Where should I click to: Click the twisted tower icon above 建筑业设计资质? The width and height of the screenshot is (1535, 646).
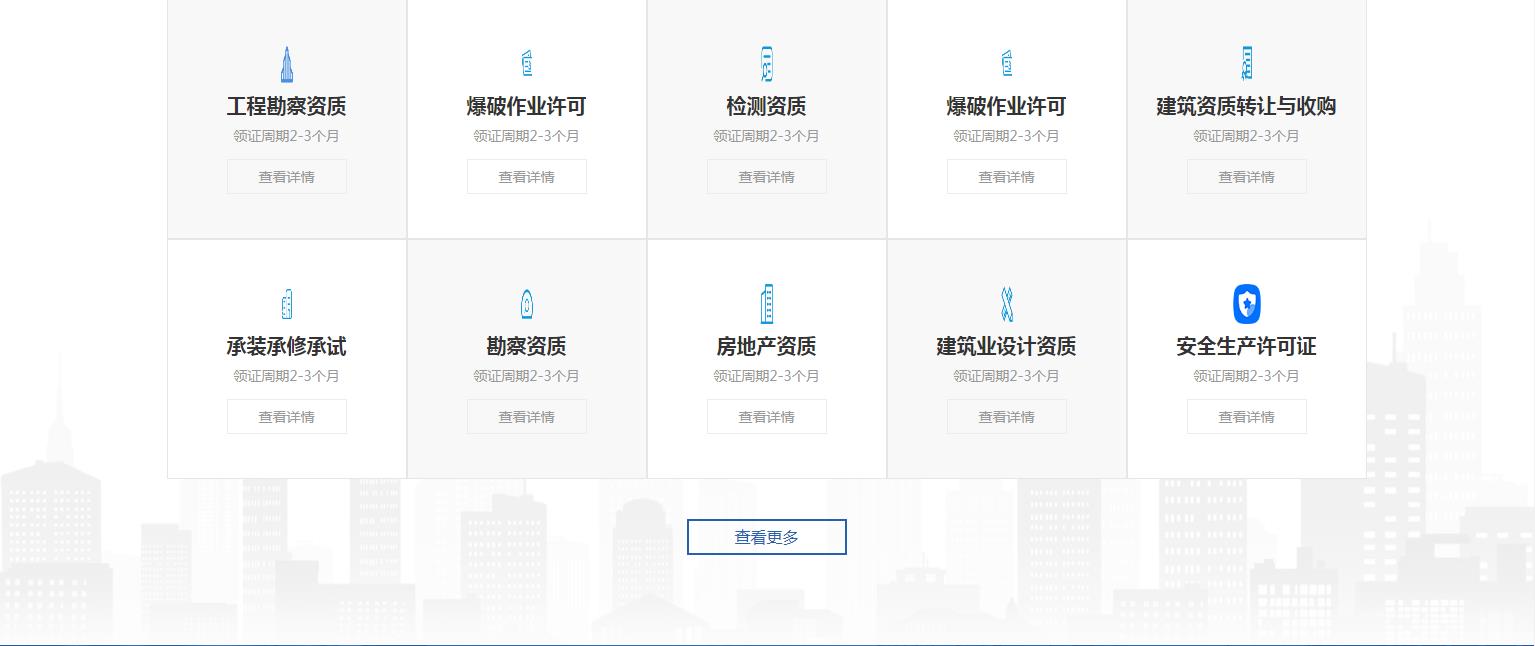click(x=1007, y=304)
